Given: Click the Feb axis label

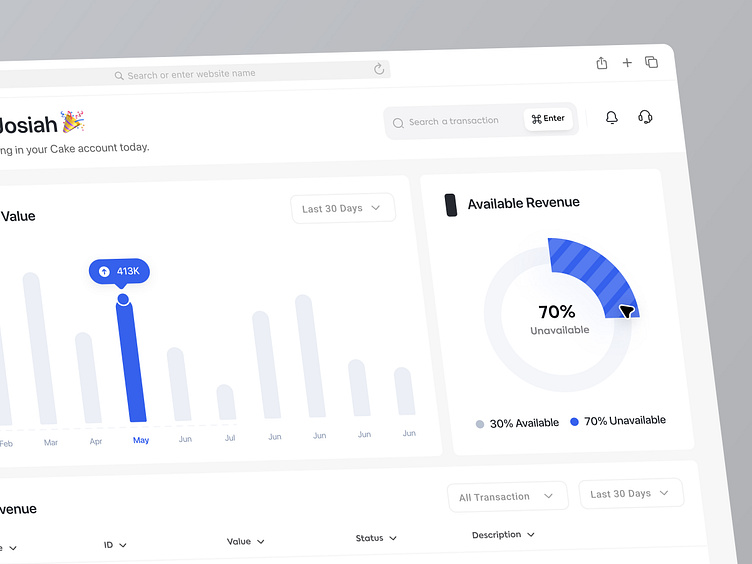Looking at the screenshot, I should (6, 444).
